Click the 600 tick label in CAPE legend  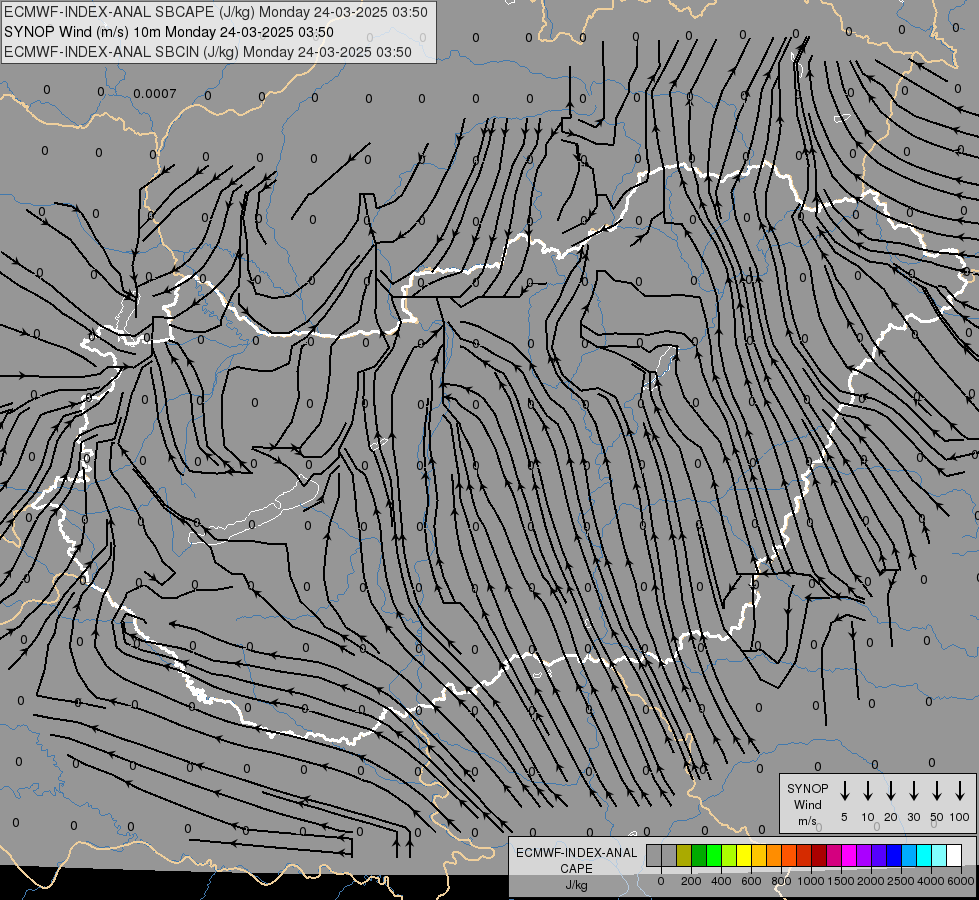751,881
